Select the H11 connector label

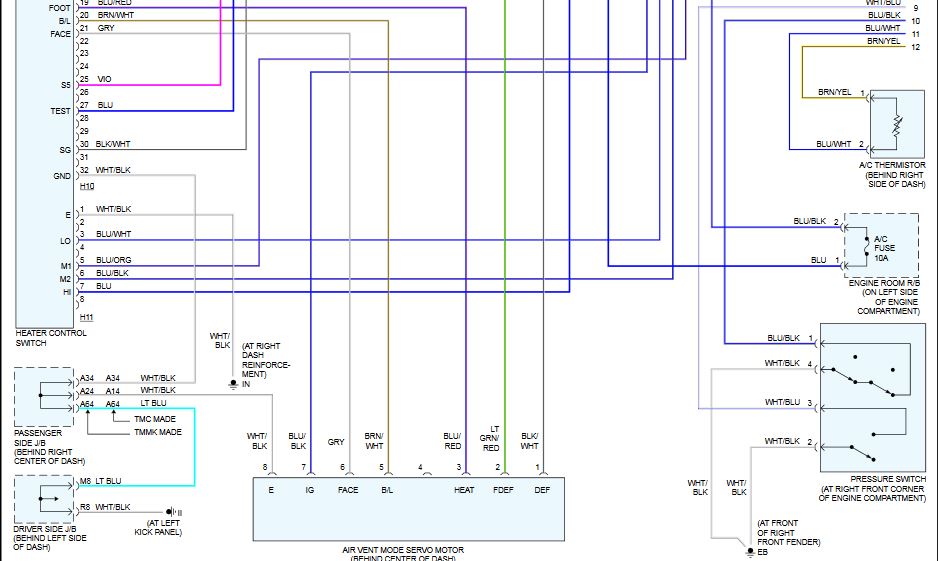(x=86, y=317)
